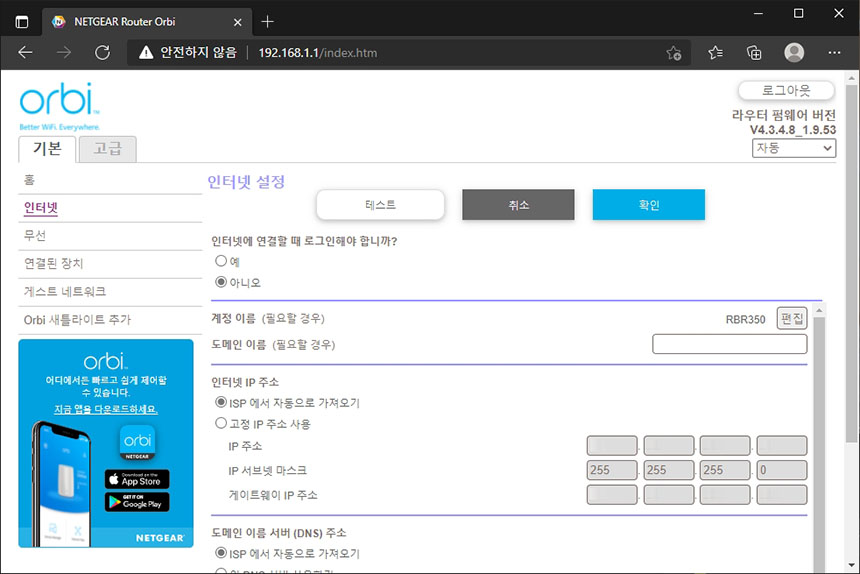Click last octet of IP 서브넷 마스크 field

pyautogui.click(x=782, y=470)
